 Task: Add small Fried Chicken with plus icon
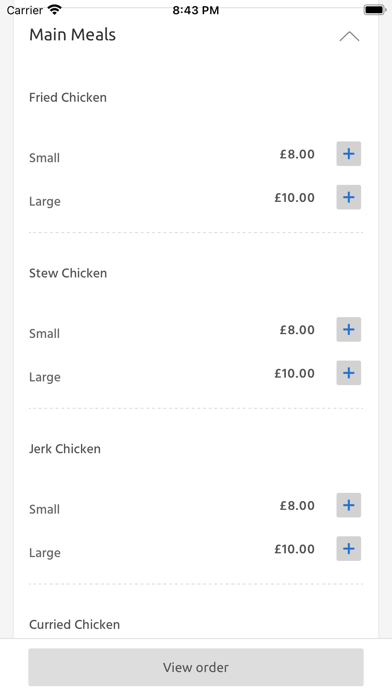point(348,154)
